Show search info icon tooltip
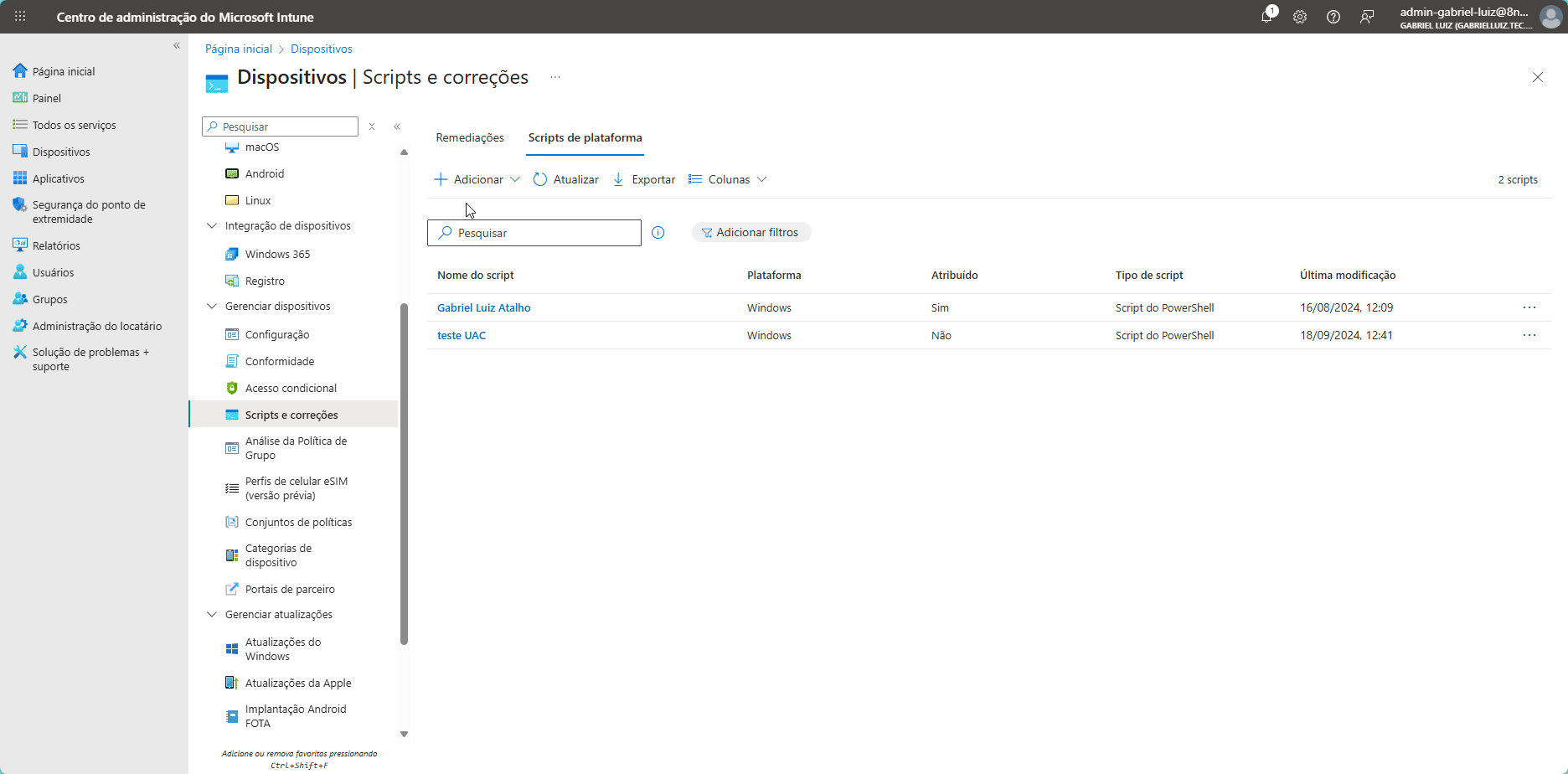 [658, 233]
